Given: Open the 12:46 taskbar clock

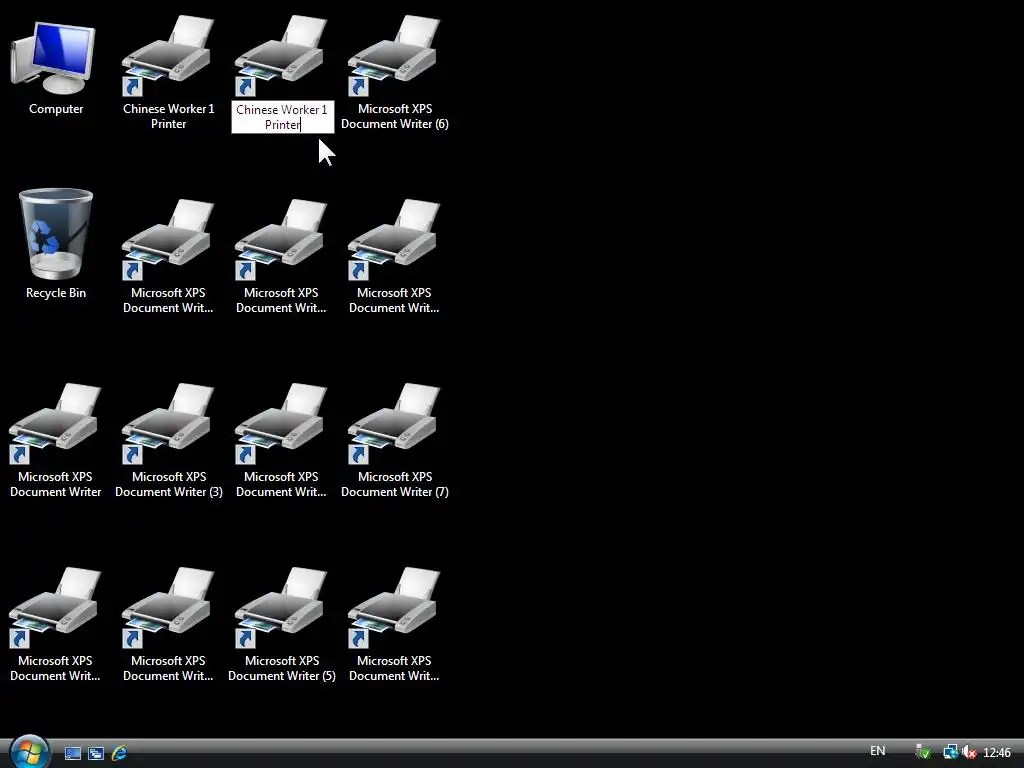Looking at the screenshot, I should point(997,753).
